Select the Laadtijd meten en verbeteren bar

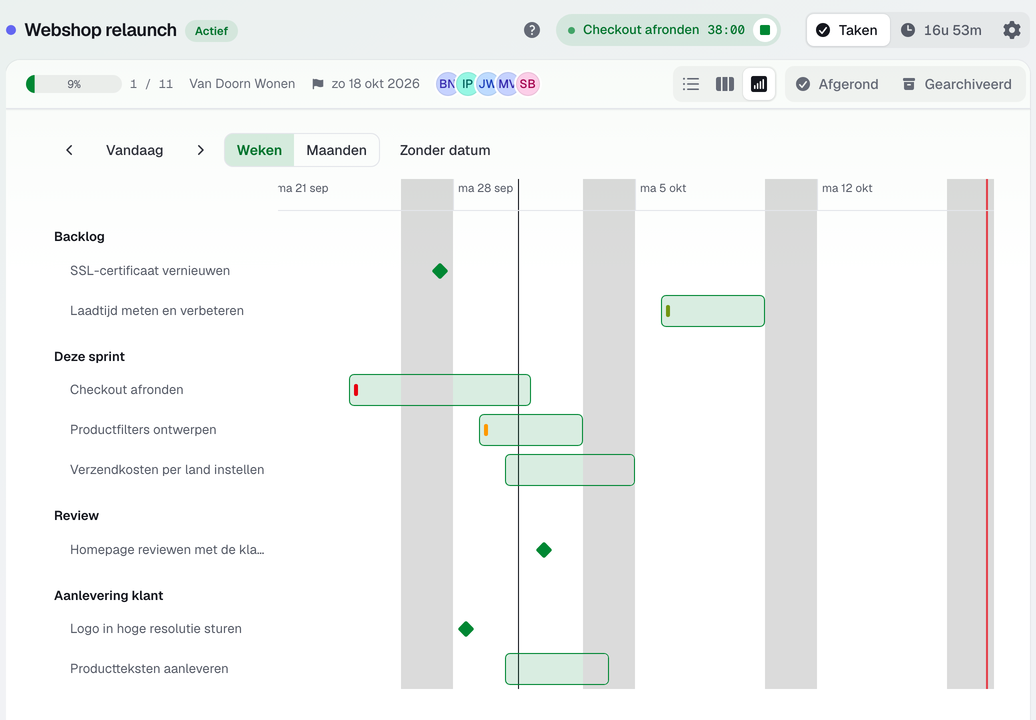(x=713, y=310)
